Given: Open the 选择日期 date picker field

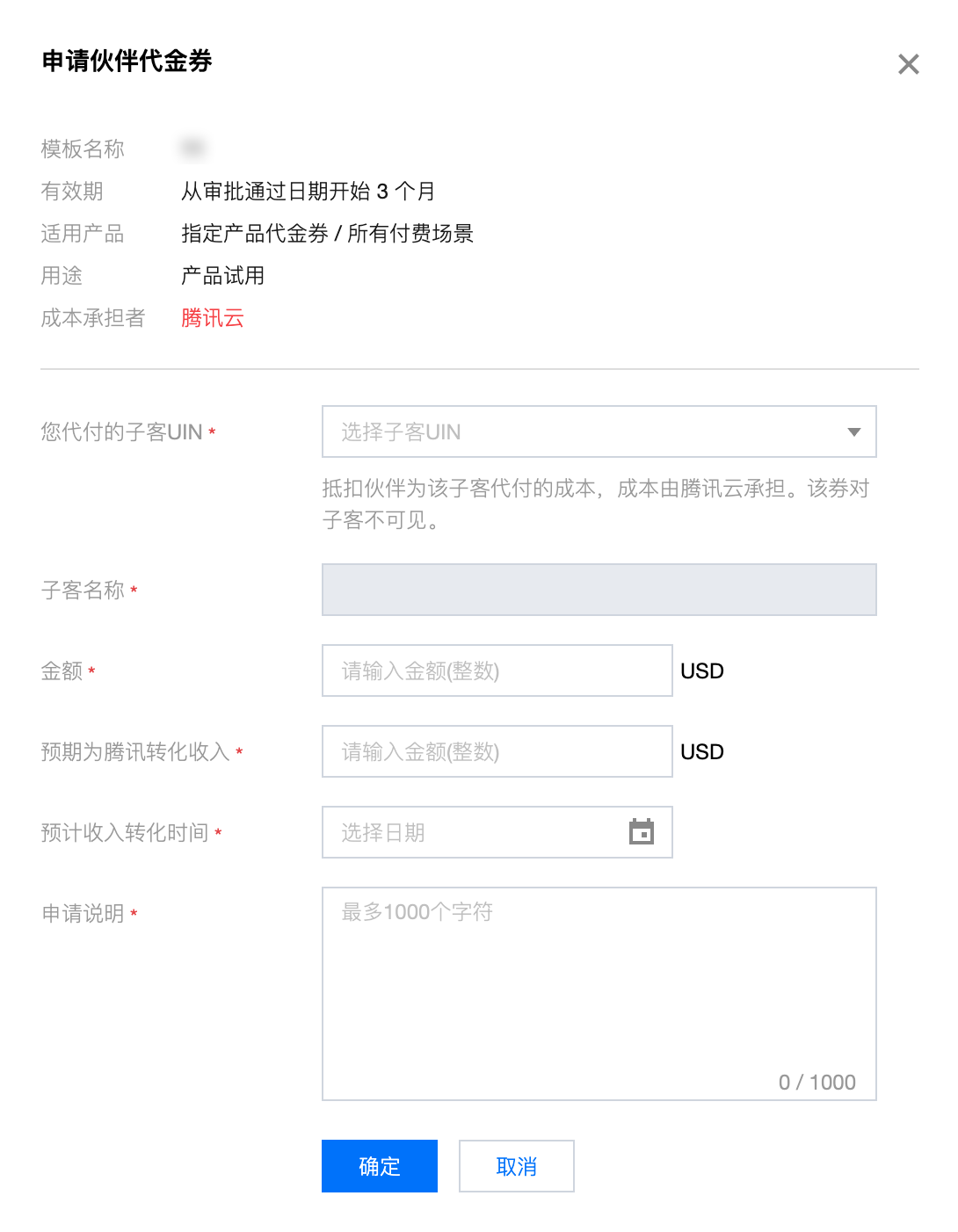Looking at the screenshot, I should [475, 832].
